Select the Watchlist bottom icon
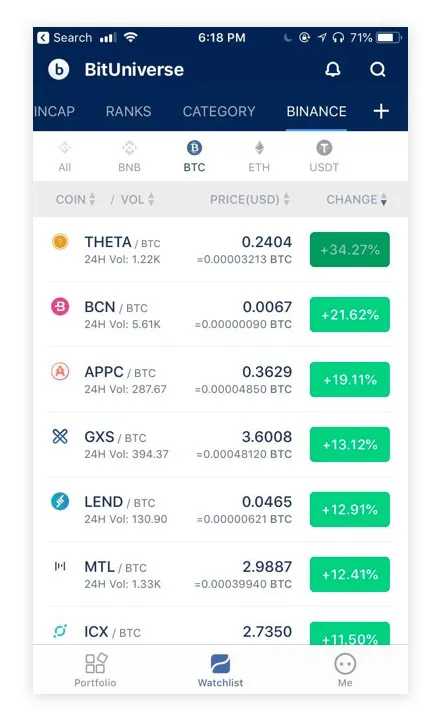The height and width of the screenshot is (721, 440). click(220, 664)
